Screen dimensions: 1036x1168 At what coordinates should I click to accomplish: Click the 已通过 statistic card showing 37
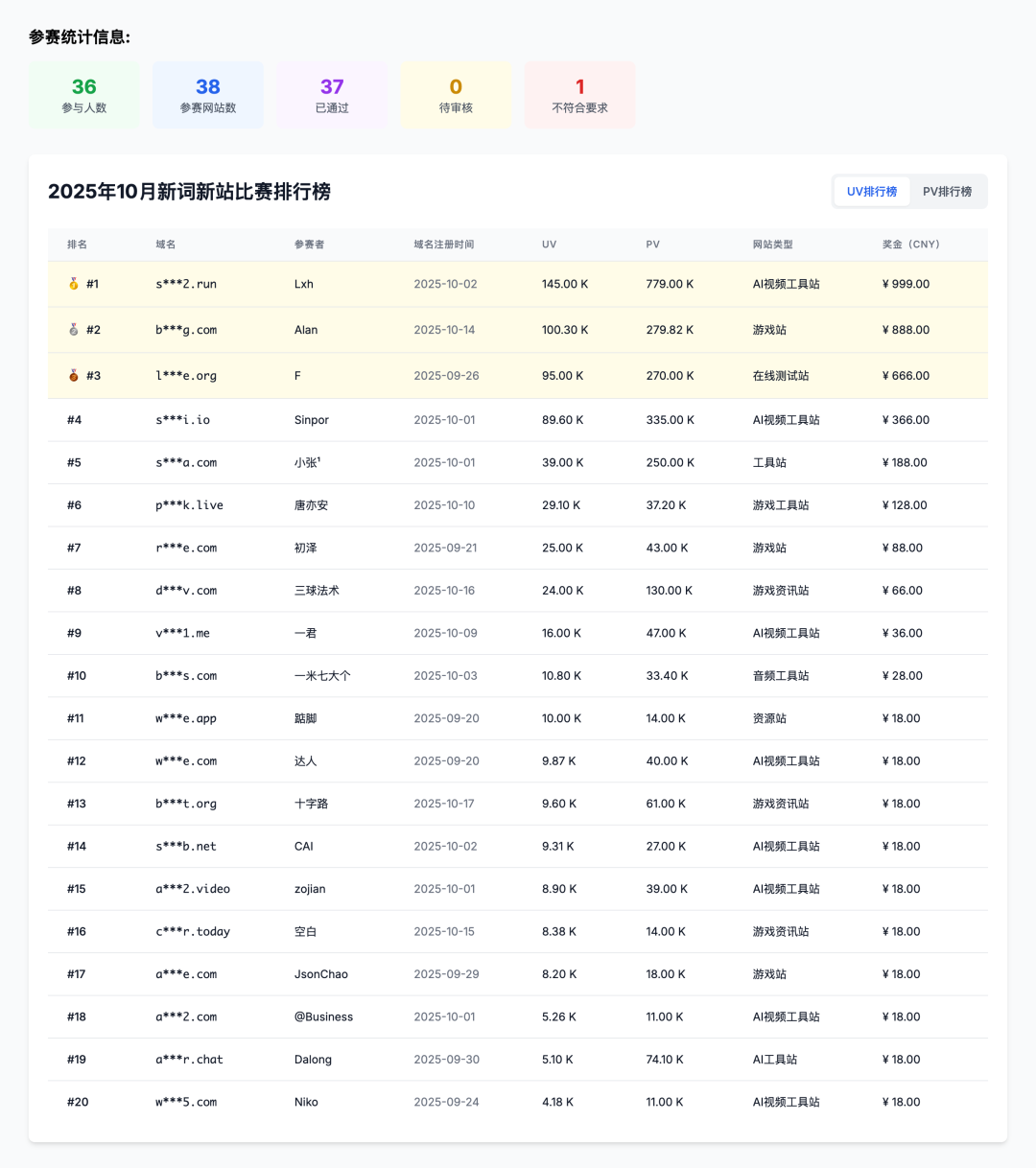[x=332, y=94]
